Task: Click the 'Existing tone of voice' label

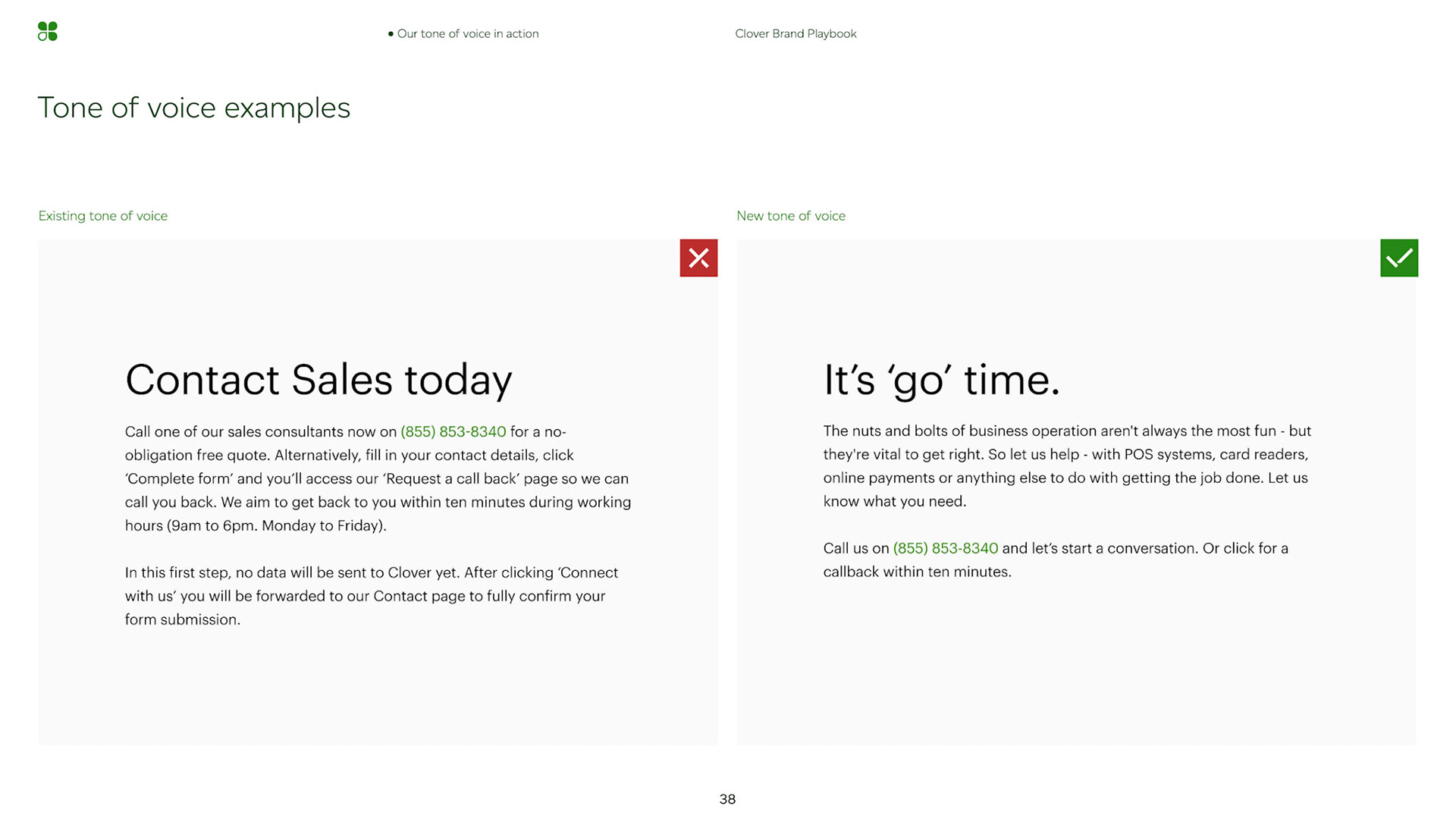Action: tap(103, 215)
